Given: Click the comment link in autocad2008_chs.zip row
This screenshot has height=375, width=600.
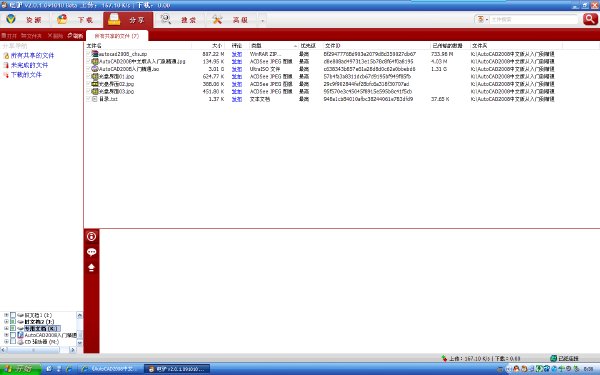Looking at the screenshot, I should (237, 54).
